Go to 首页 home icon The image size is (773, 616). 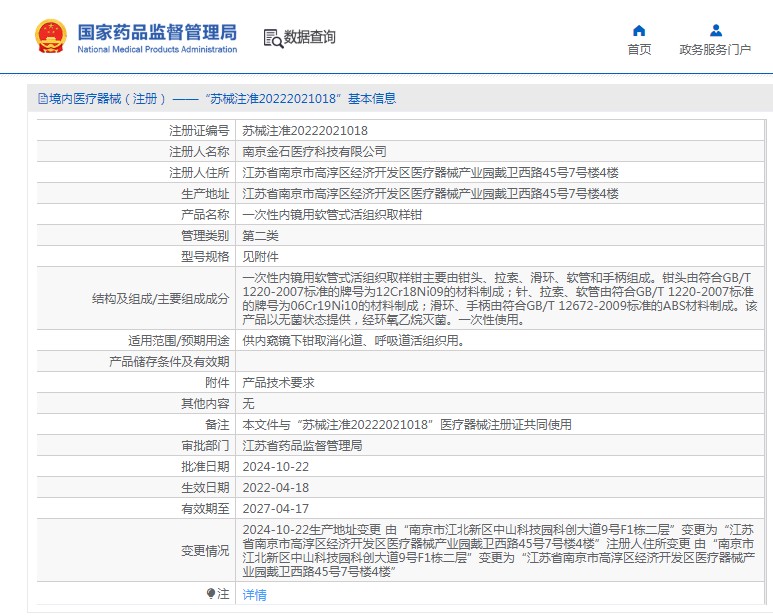[639, 31]
